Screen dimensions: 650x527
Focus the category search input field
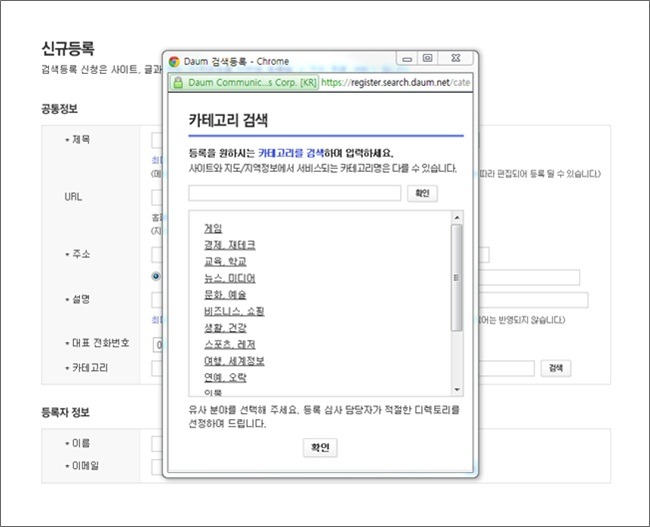(295, 193)
